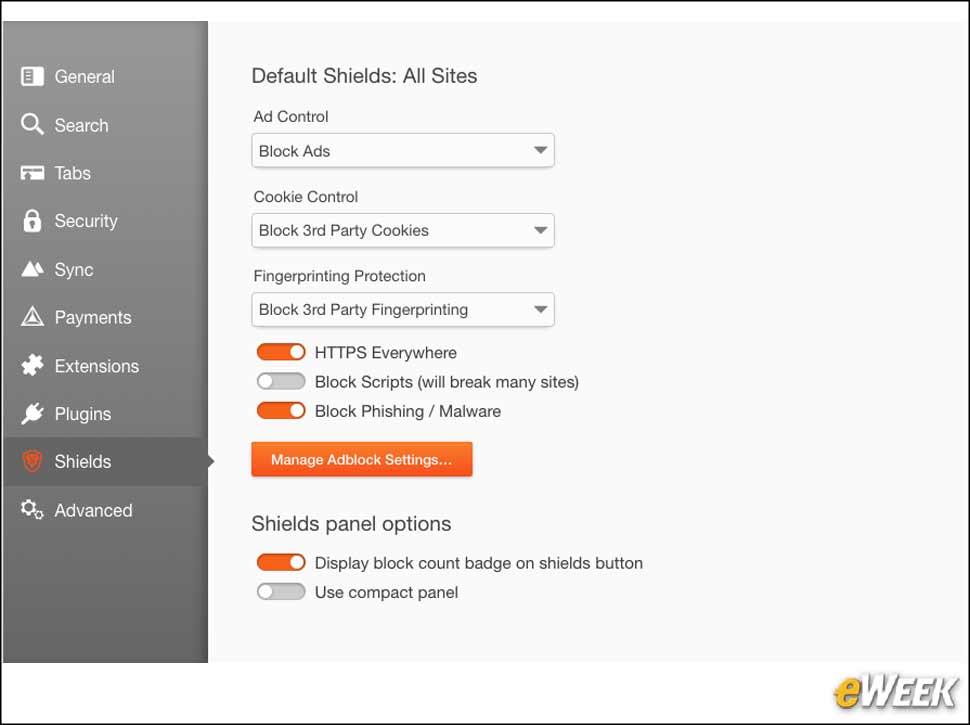Expand the Ad Control dropdown
The image size is (970, 725).
[403, 150]
